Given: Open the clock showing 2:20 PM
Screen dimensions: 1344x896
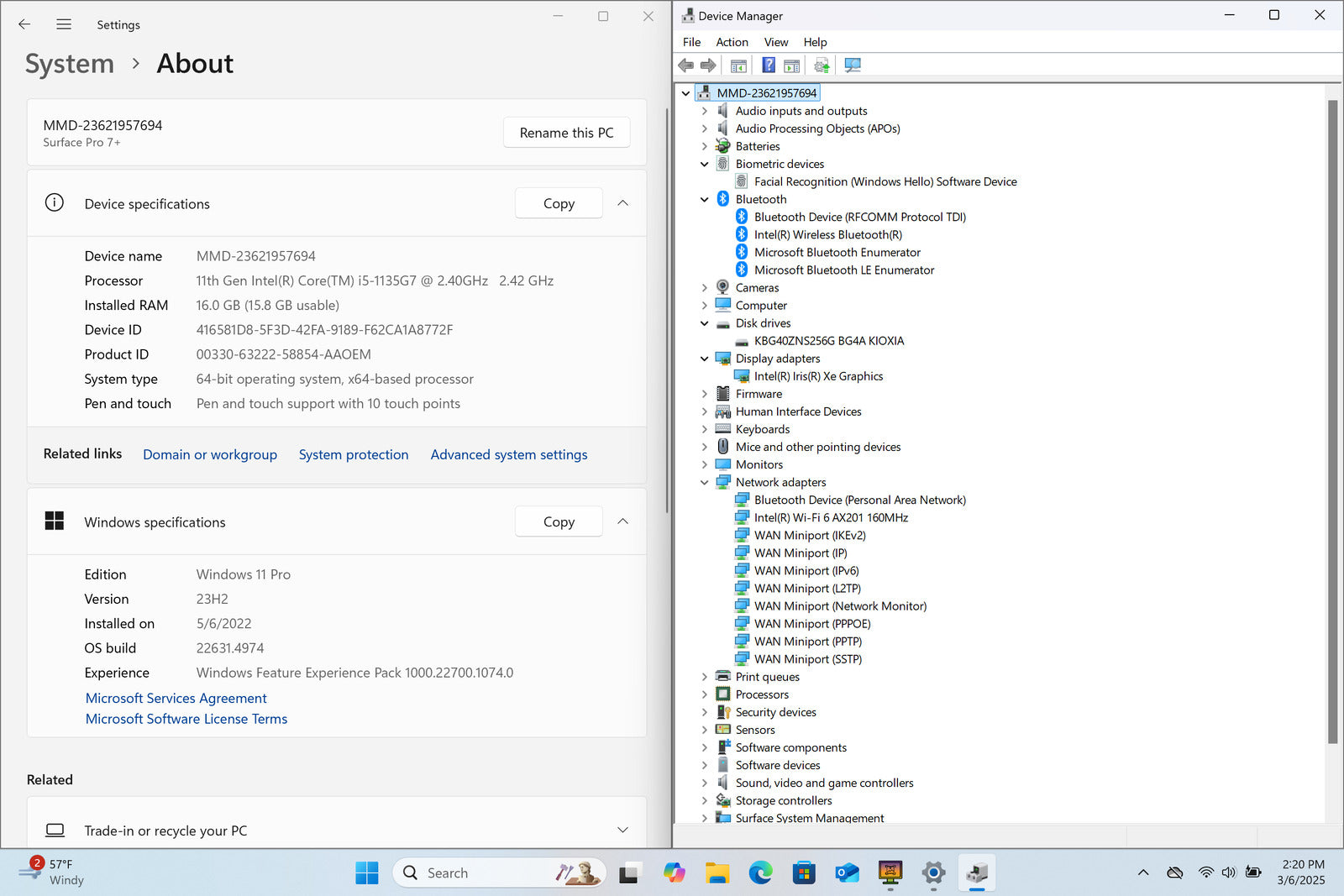Looking at the screenshot, I should (x=1301, y=872).
